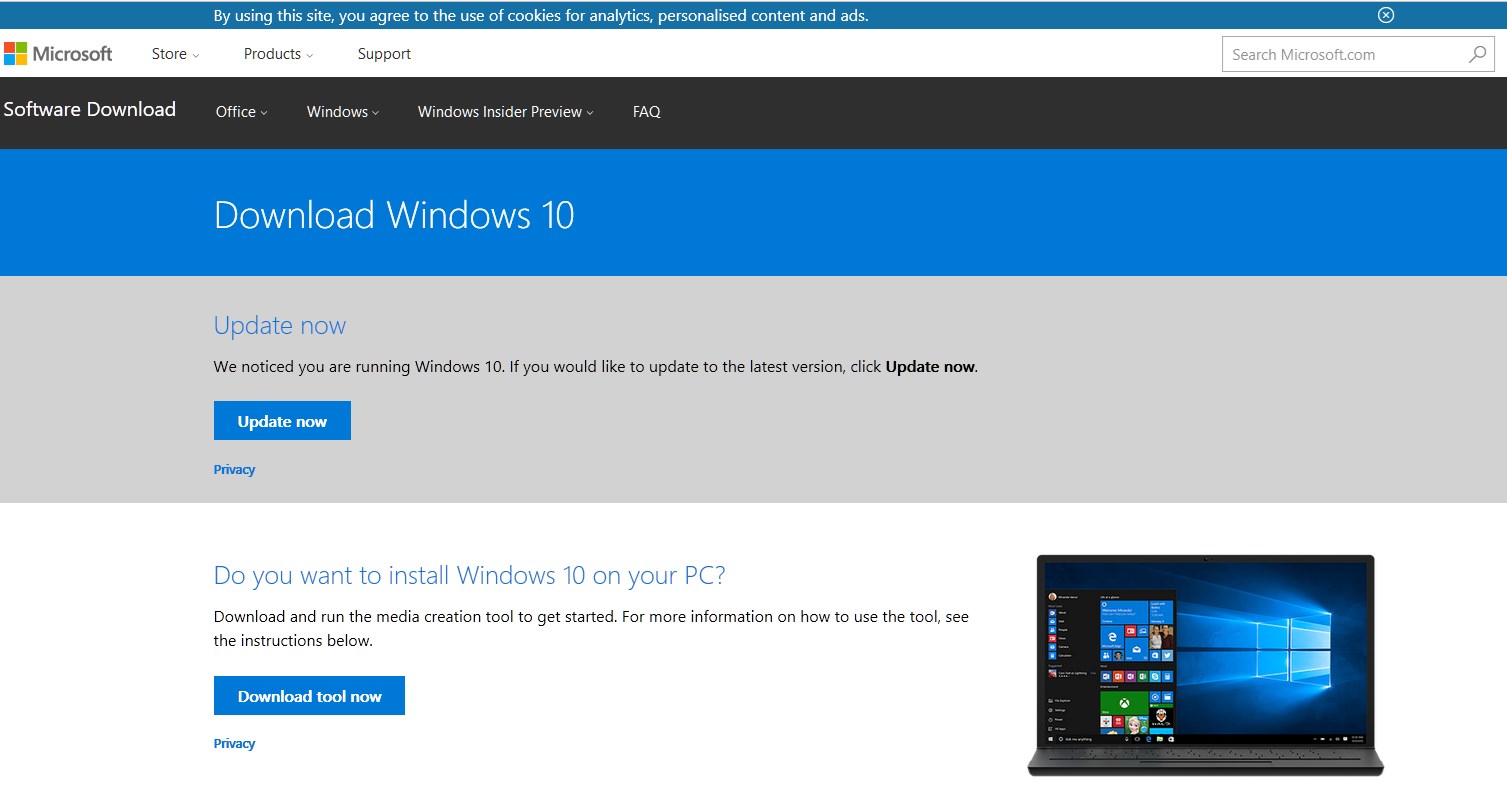Click the cookie consent message text

click(541, 15)
